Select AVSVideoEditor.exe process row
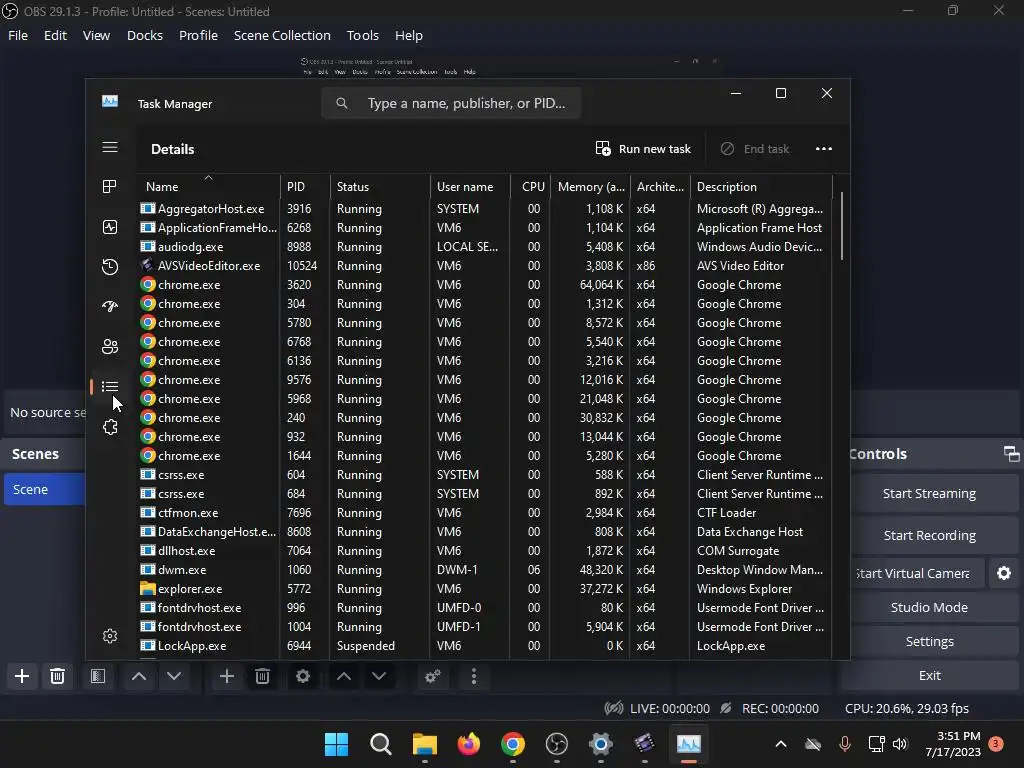Image resolution: width=1024 pixels, height=768 pixels. 485,266
